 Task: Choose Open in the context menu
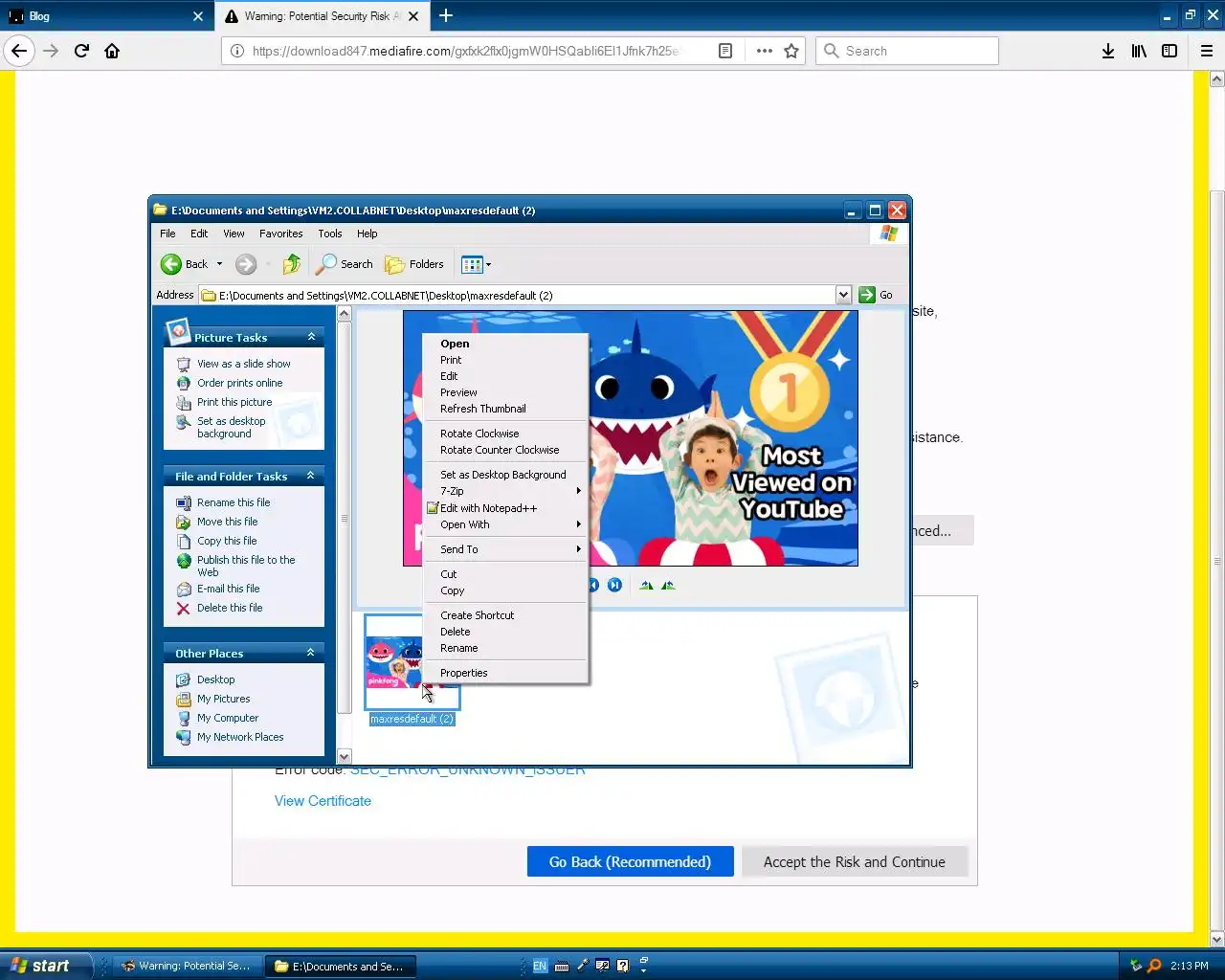click(505, 344)
